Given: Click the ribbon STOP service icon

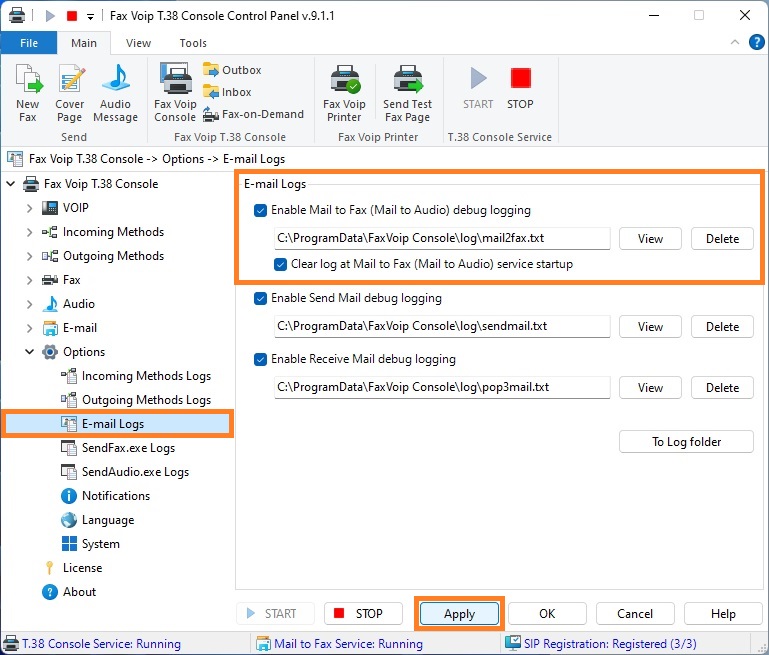Looking at the screenshot, I should (x=520, y=88).
